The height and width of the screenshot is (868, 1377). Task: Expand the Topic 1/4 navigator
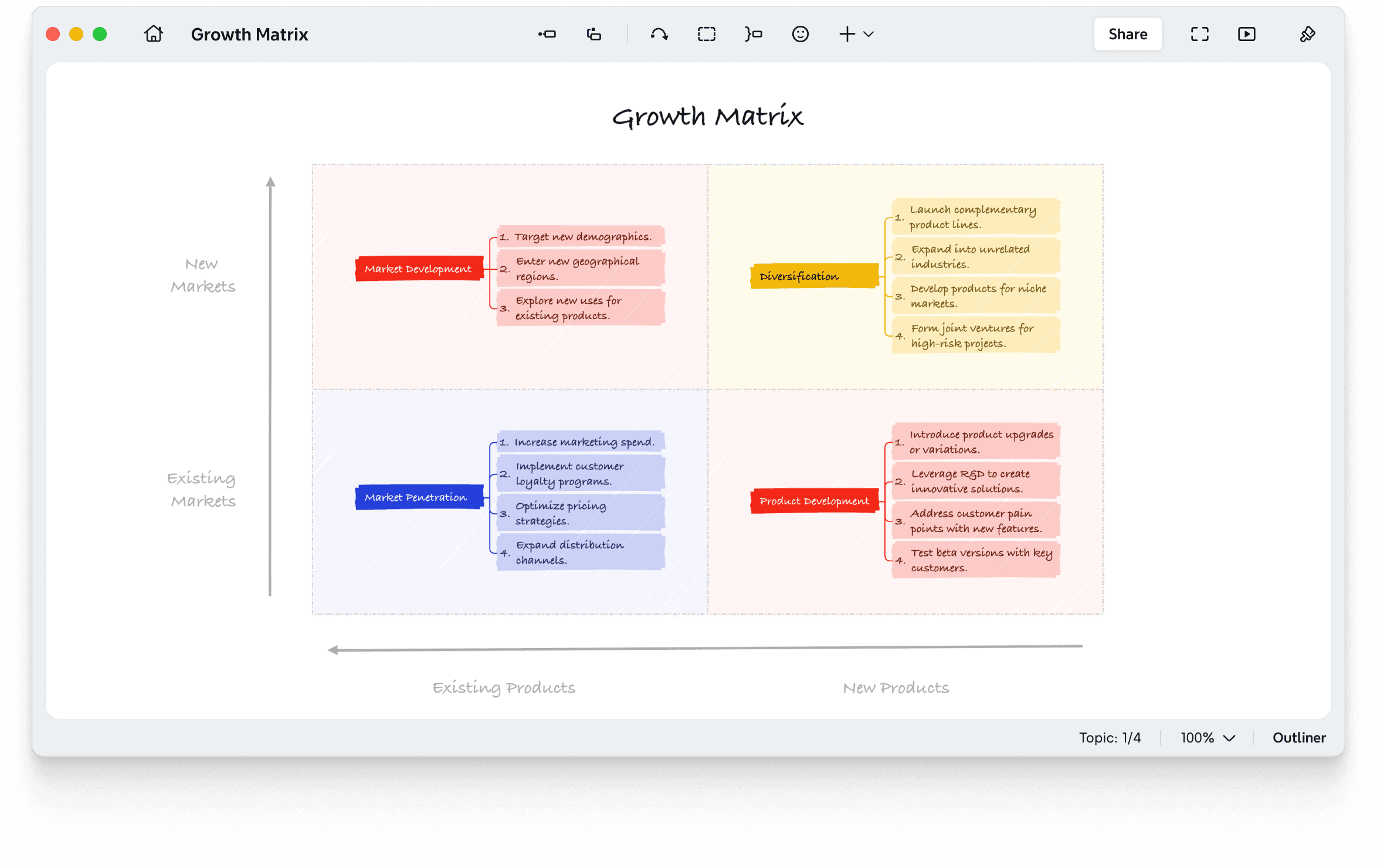(1110, 738)
